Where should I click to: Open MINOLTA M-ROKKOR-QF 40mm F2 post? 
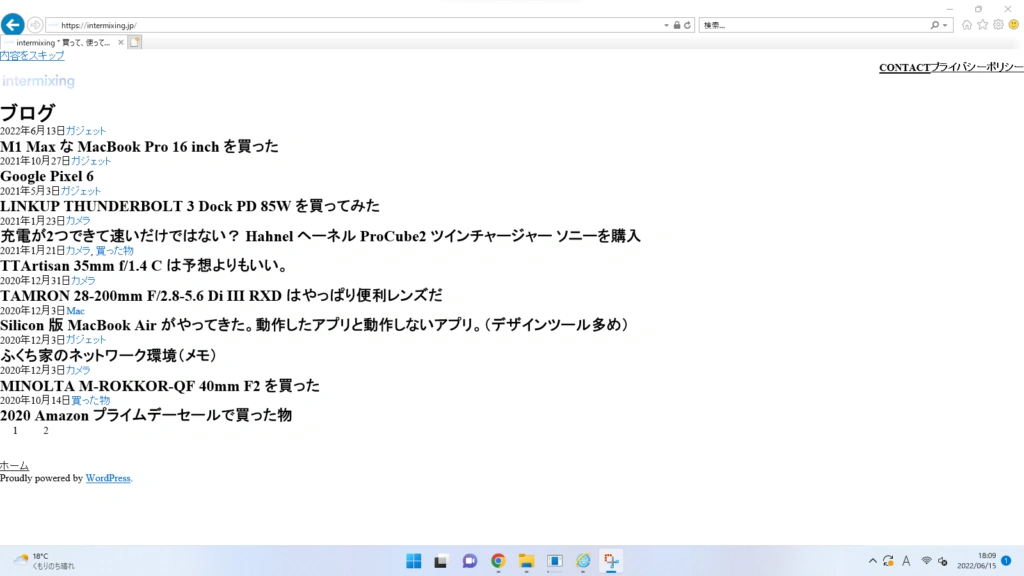pyautogui.click(x=160, y=386)
